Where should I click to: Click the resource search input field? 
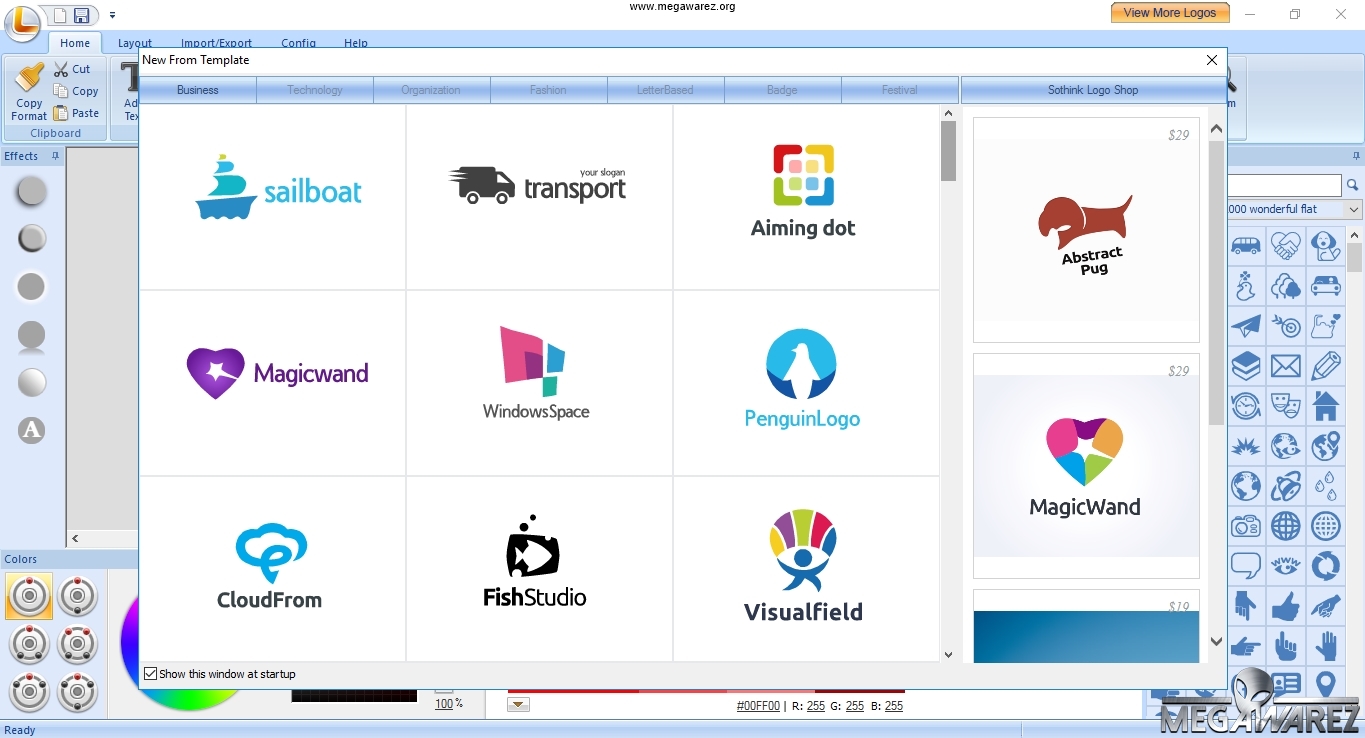pyautogui.click(x=1285, y=185)
